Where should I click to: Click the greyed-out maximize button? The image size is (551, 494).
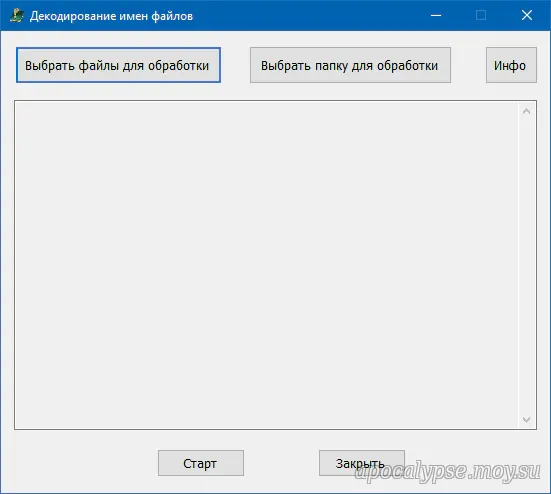(481, 15)
